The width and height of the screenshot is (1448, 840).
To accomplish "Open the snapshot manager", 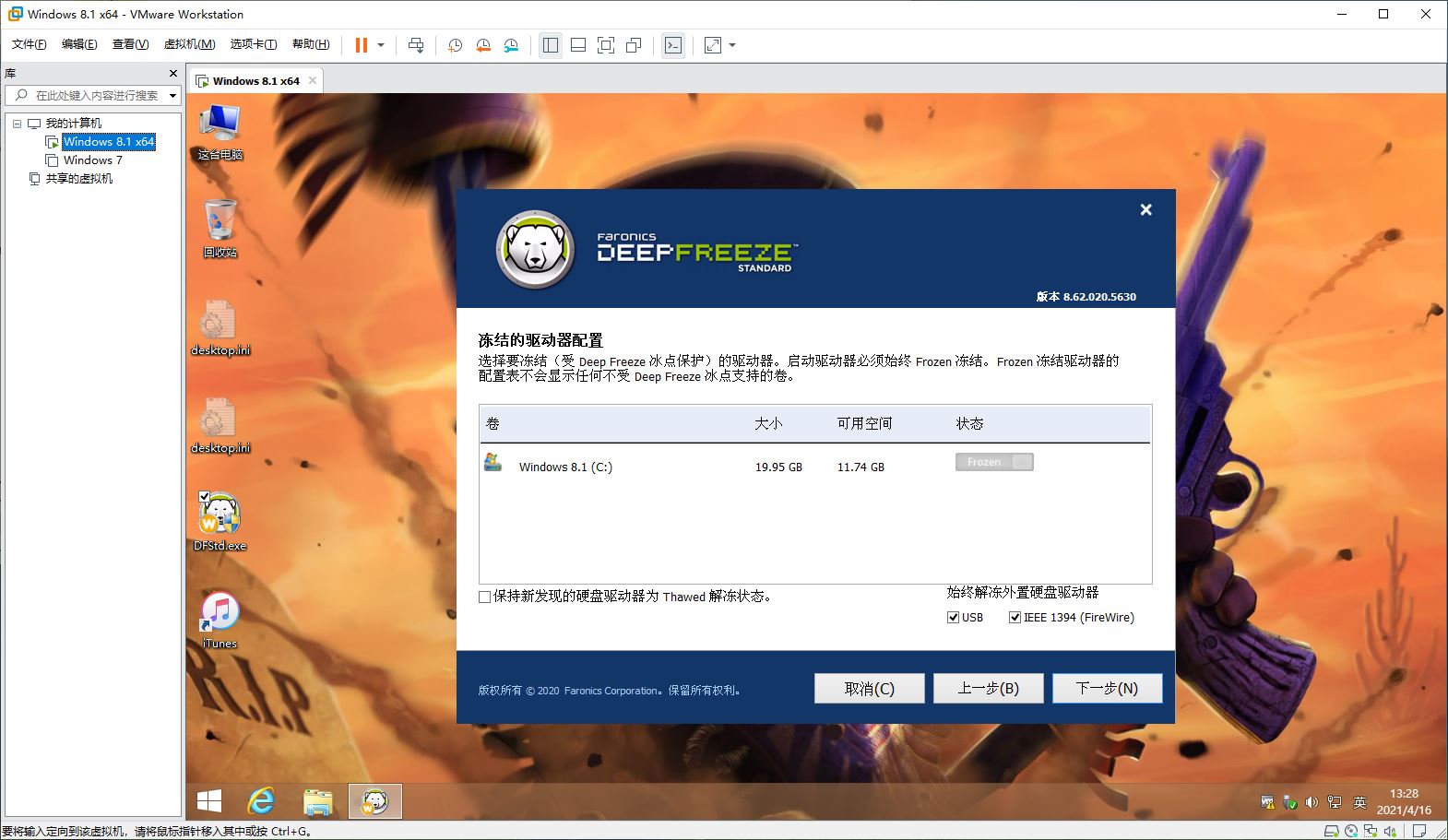I will point(511,45).
